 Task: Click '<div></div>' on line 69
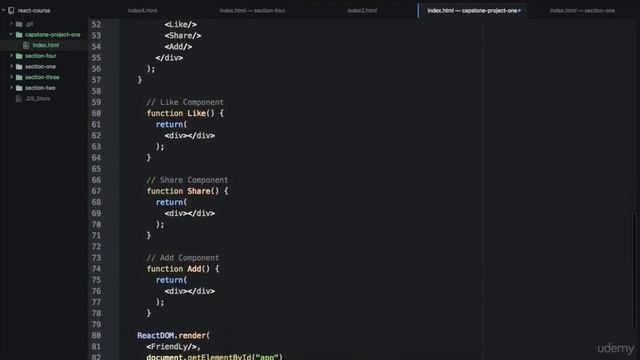pyautogui.click(x=189, y=213)
